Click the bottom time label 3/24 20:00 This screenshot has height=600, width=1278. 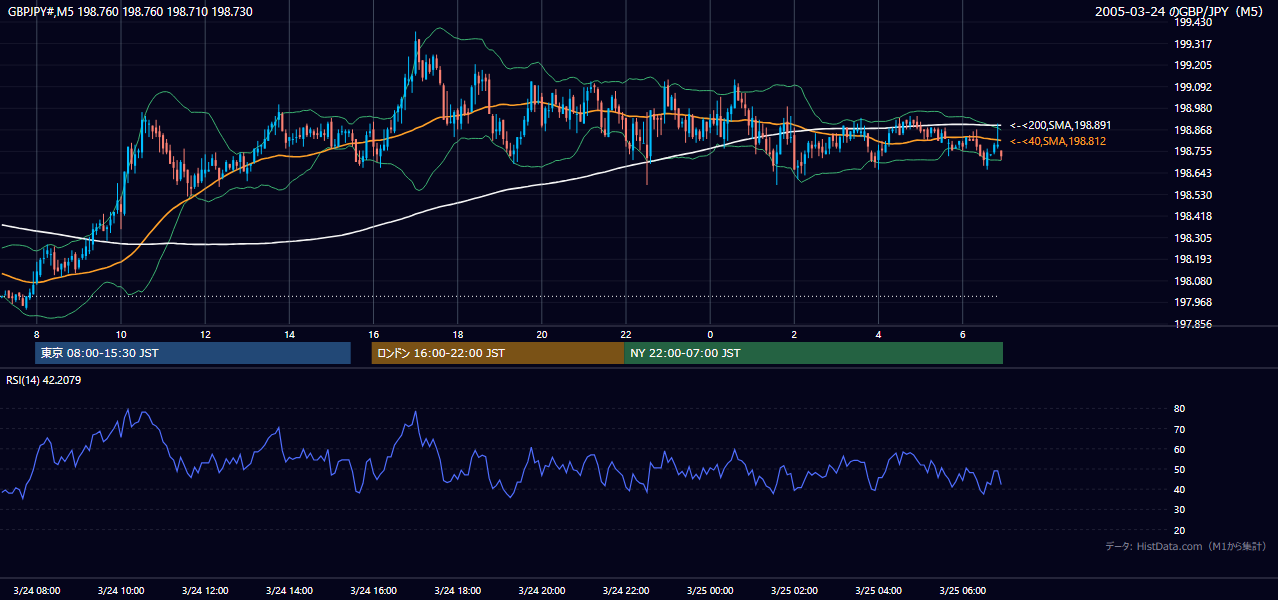coord(541,590)
